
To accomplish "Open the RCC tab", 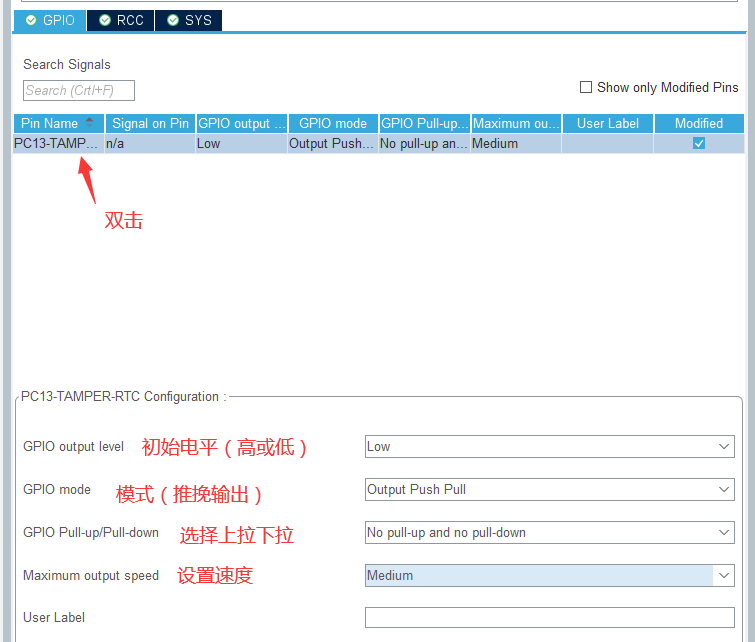I will 121,20.
